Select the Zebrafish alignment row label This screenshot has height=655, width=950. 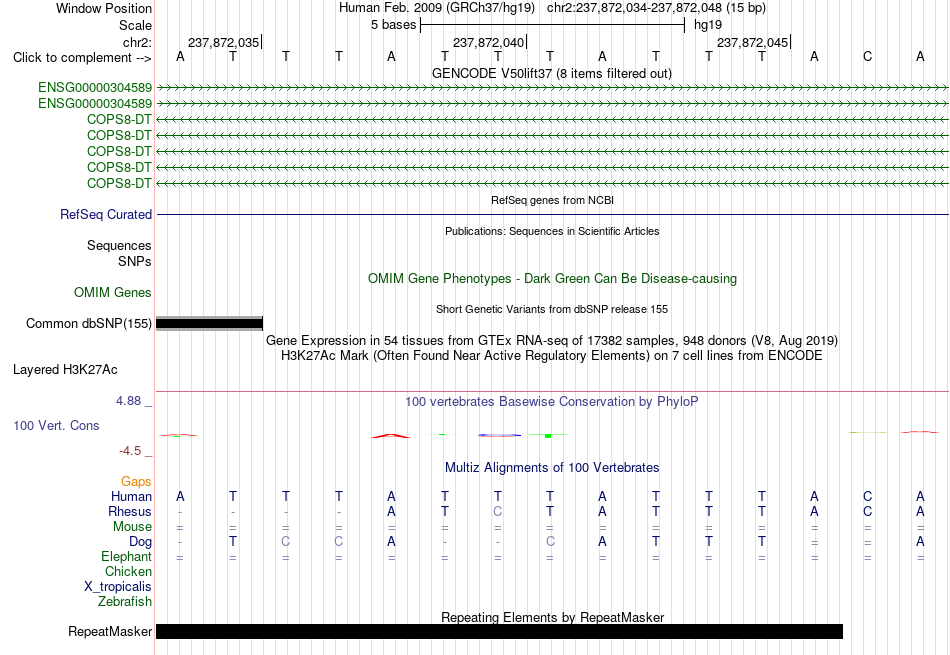coord(125,602)
